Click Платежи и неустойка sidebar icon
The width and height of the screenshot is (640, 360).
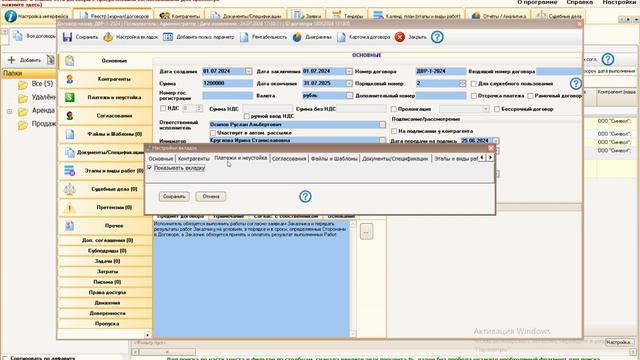pos(69,97)
